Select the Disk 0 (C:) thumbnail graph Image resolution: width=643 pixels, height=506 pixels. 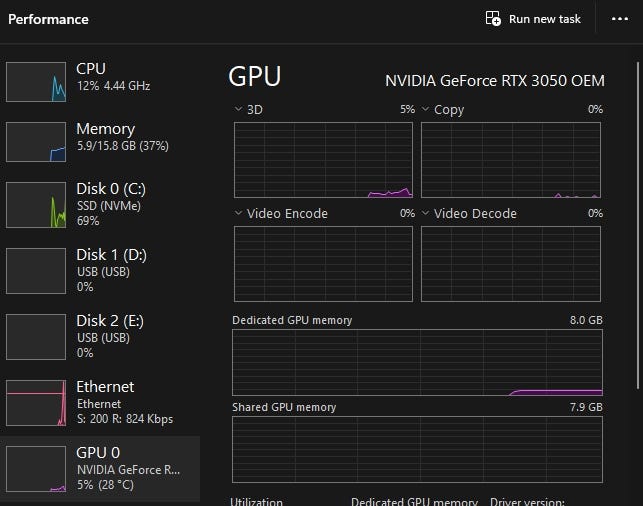click(36, 205)
